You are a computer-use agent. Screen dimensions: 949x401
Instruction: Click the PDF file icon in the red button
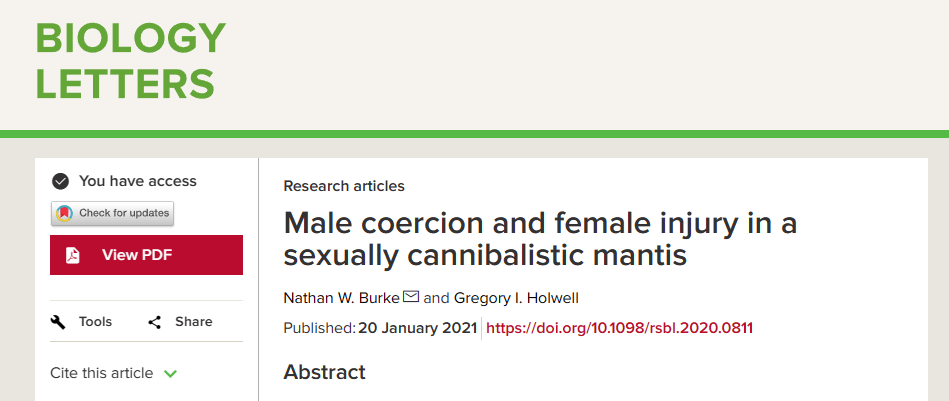(73, 255)
